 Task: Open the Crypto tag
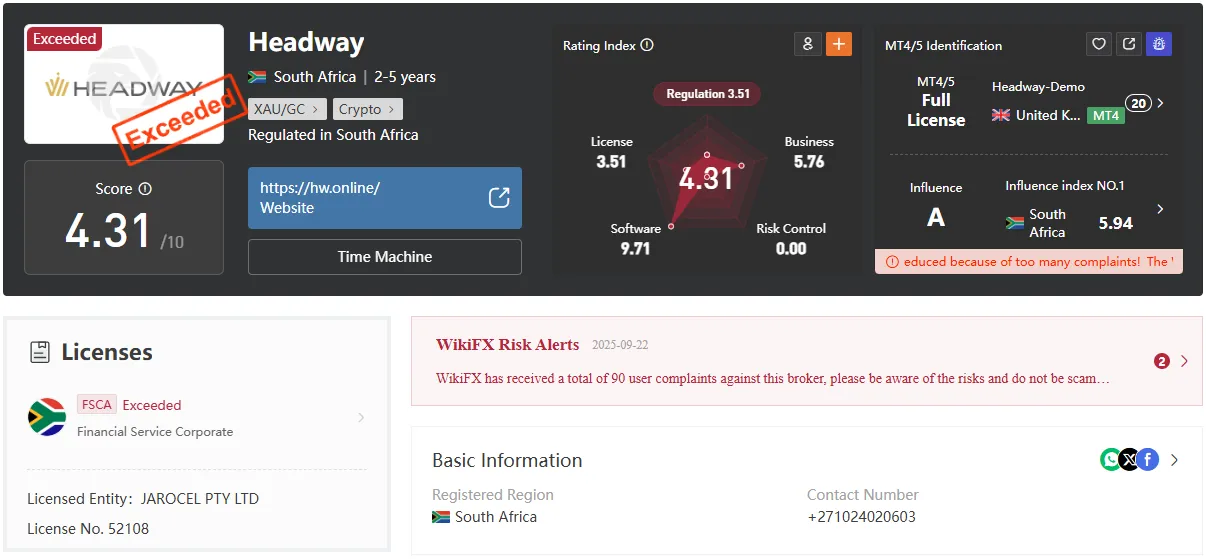[x=367, y=109]
